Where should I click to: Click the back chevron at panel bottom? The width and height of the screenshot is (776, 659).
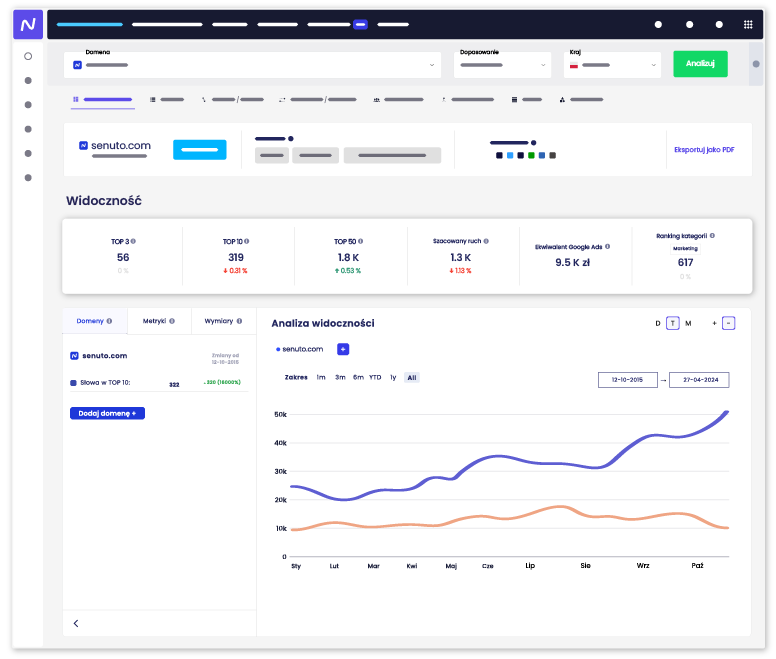pyautogui.click(x=76, y=623)
